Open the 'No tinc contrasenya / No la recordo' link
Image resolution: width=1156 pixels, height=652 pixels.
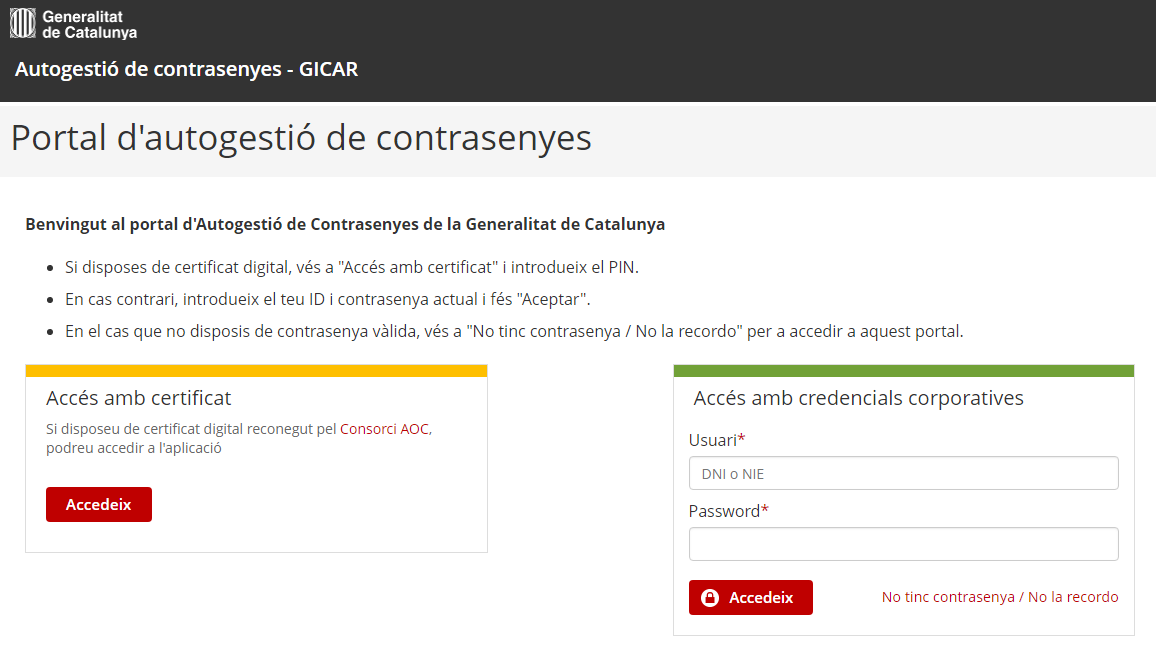coord(1000,597)
